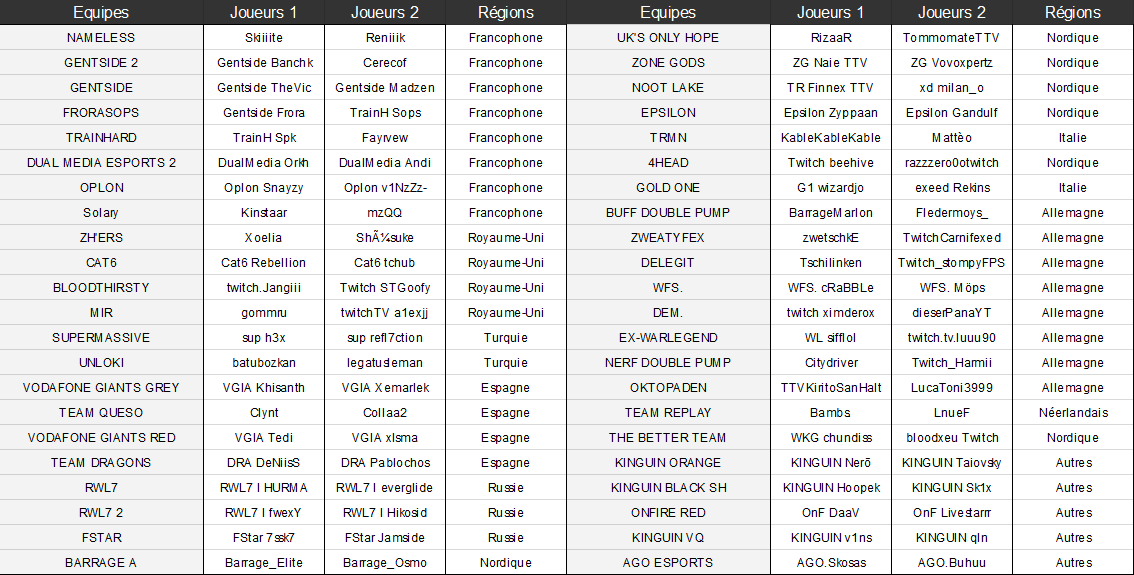1134x575 pixels.
Task: Select the Solary team cell
Action: (101, 213)
